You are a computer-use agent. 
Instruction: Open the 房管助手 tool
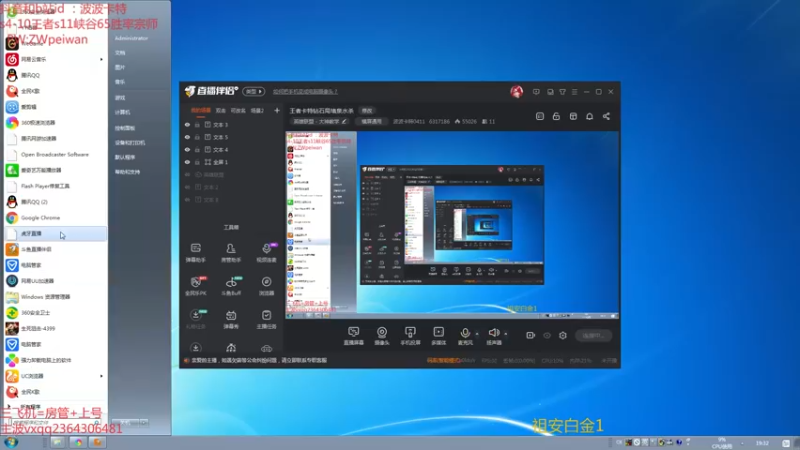tap(231, 253)
